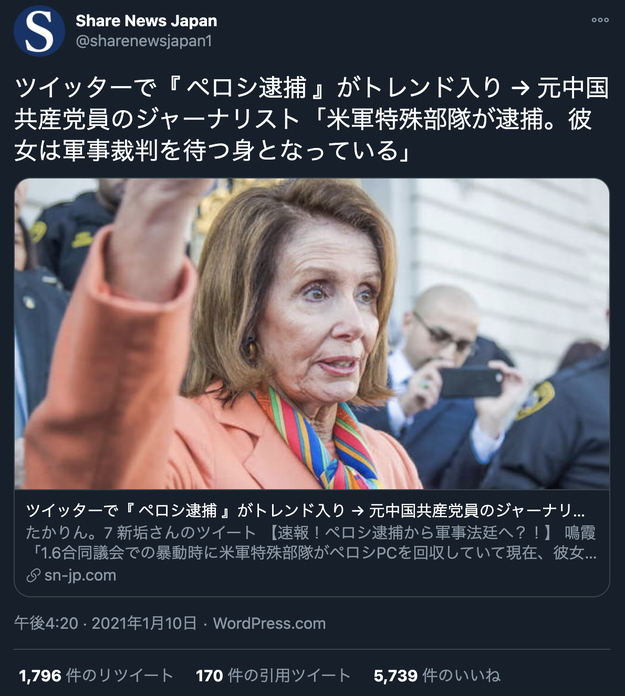Click the tweet line ending in 身となっている」

coord(212,150)
